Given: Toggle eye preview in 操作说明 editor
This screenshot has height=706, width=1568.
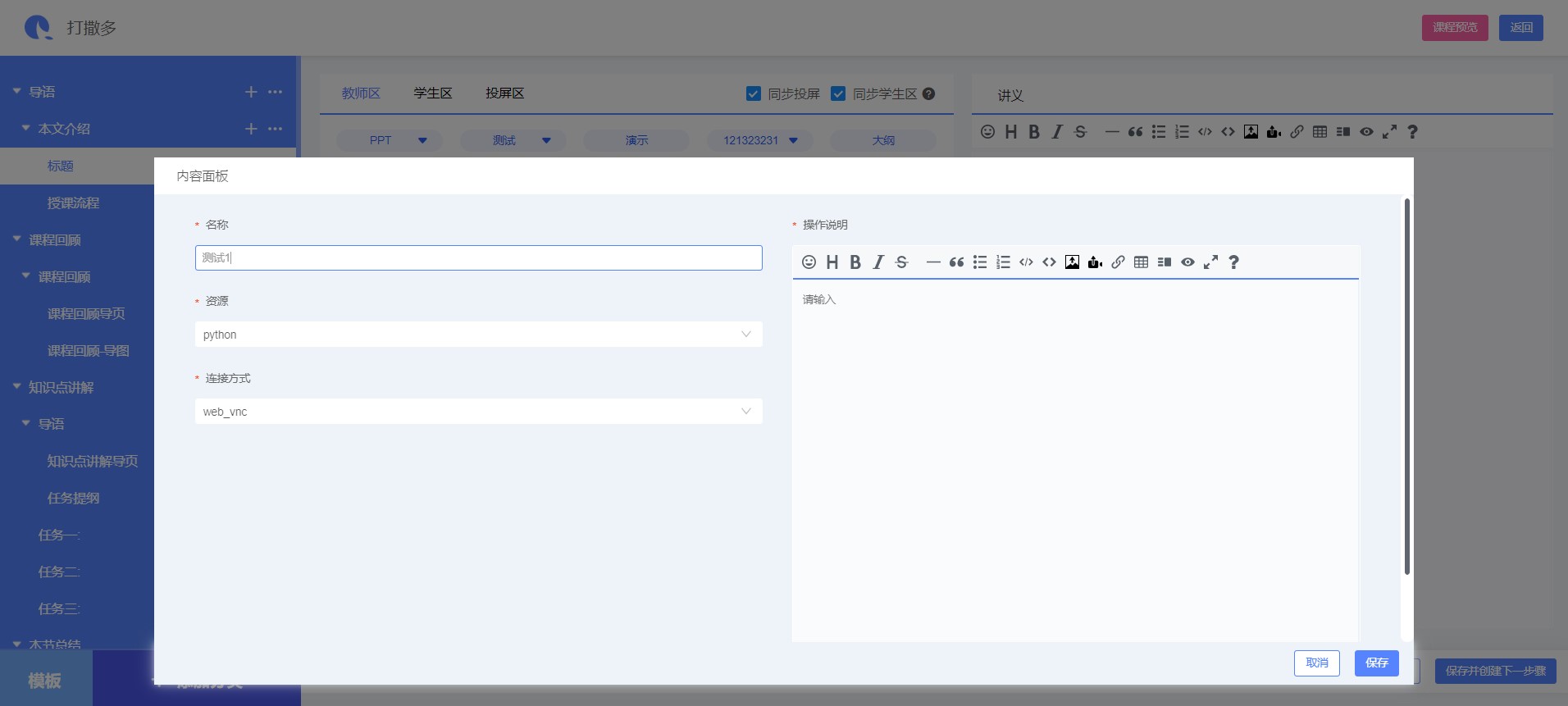Looking at the screenshot, I should click(1187, 262).
